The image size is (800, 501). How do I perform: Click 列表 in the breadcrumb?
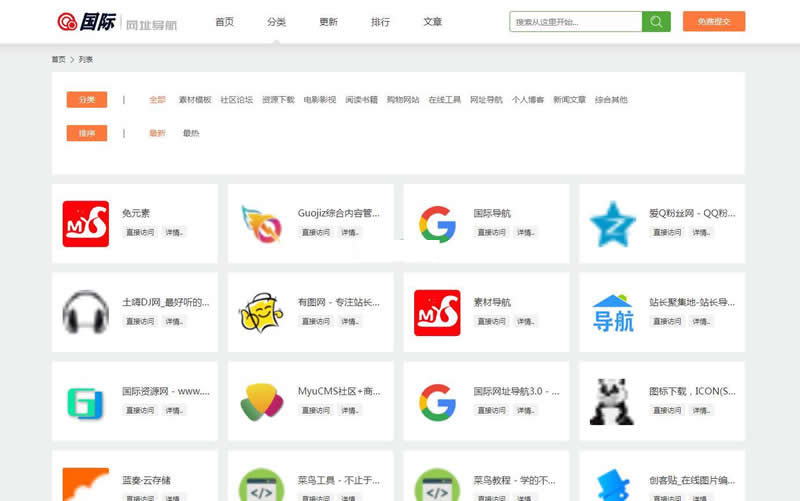(86, 60)
